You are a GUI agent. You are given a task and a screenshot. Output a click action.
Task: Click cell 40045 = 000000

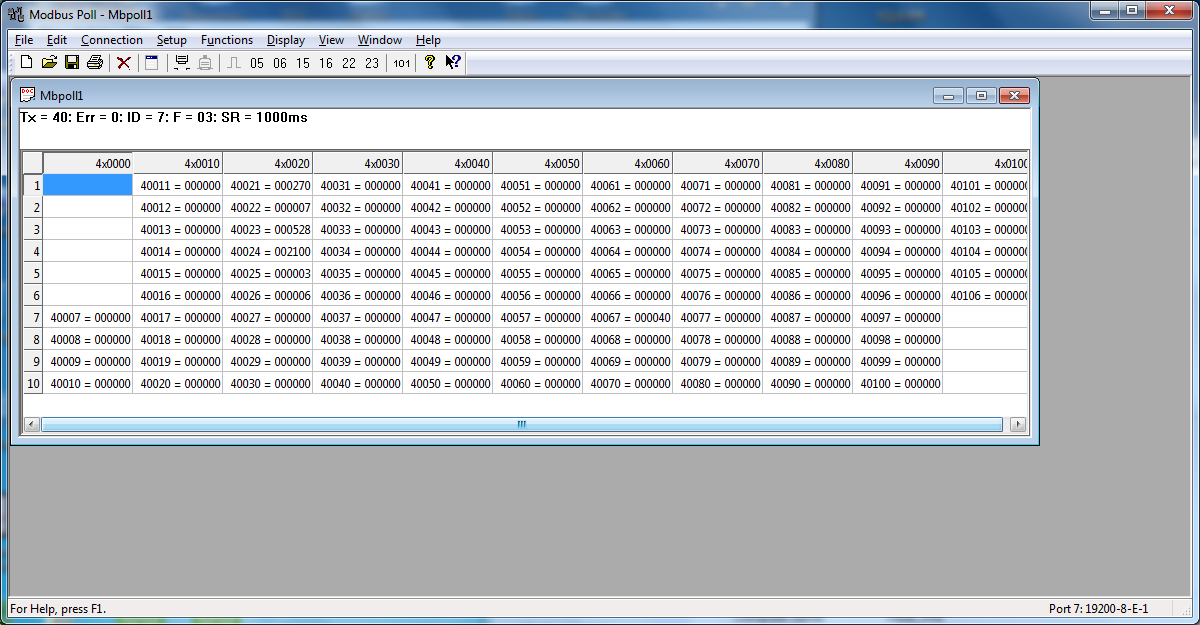point(448,273)
